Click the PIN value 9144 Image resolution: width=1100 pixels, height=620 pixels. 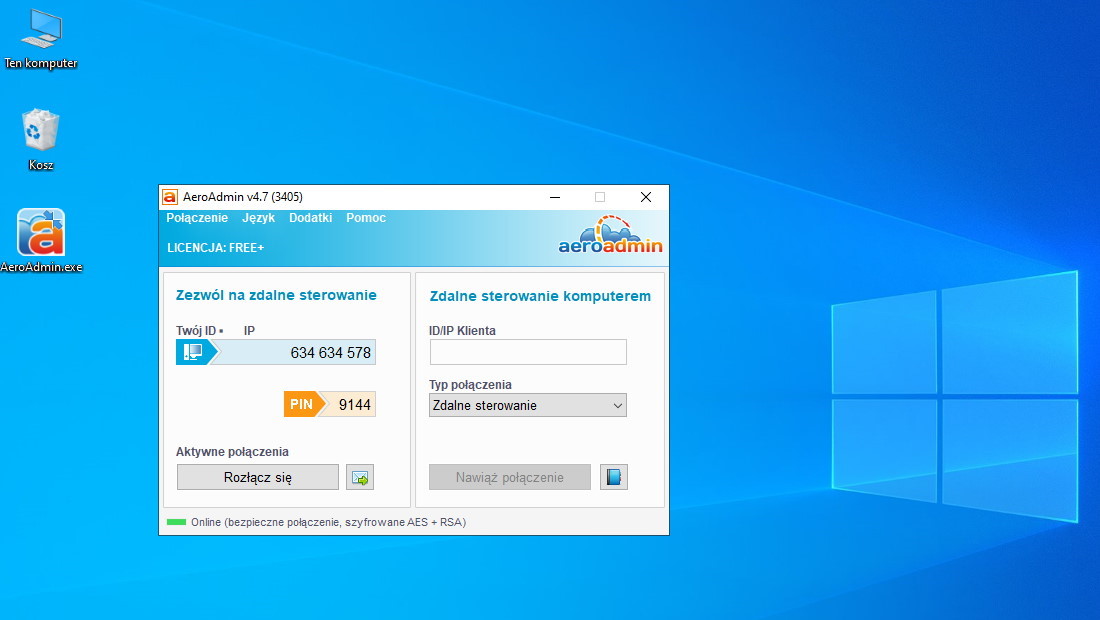(354, 405)
